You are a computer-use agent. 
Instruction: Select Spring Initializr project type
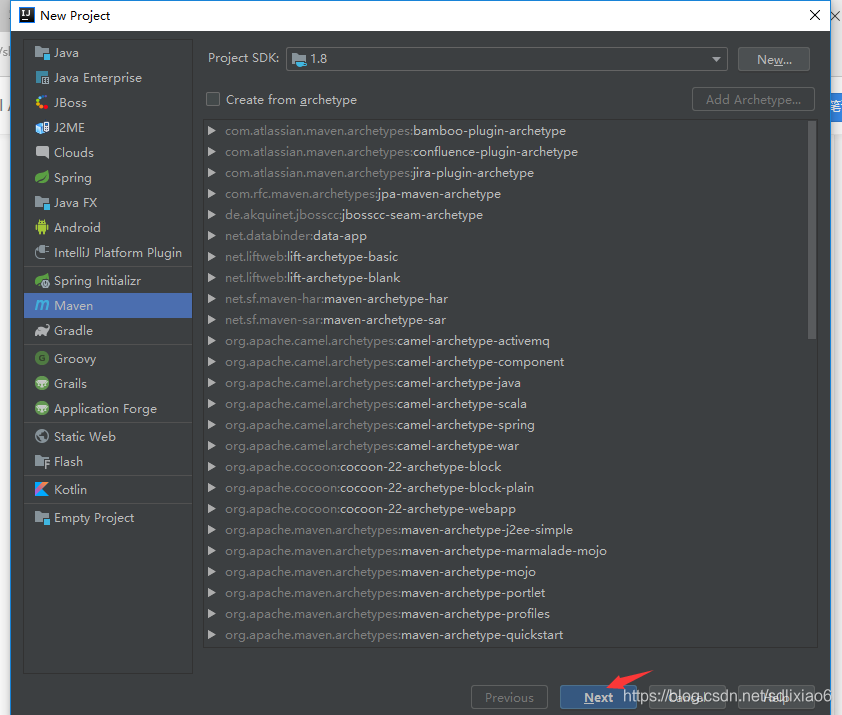(108, 280)
